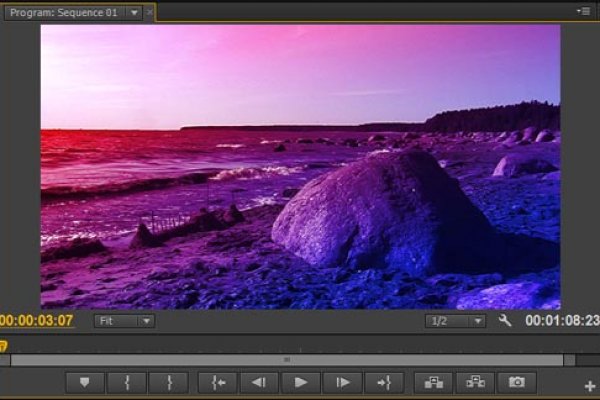Step forward one frame
This screenshot has height=400, width=600.
click(342, 382)
